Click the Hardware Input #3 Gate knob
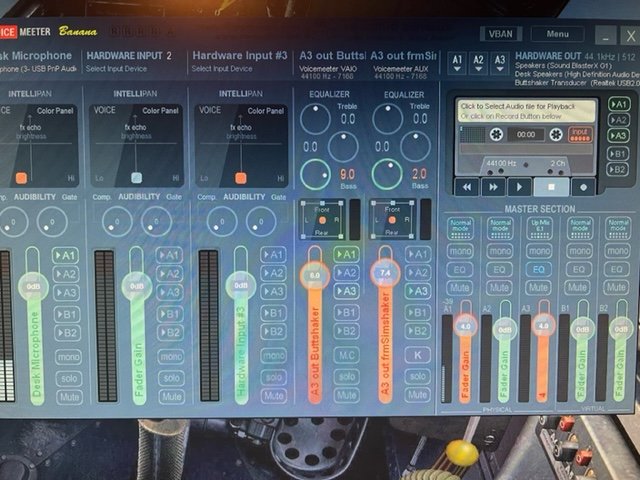 (x=261, y=222)
